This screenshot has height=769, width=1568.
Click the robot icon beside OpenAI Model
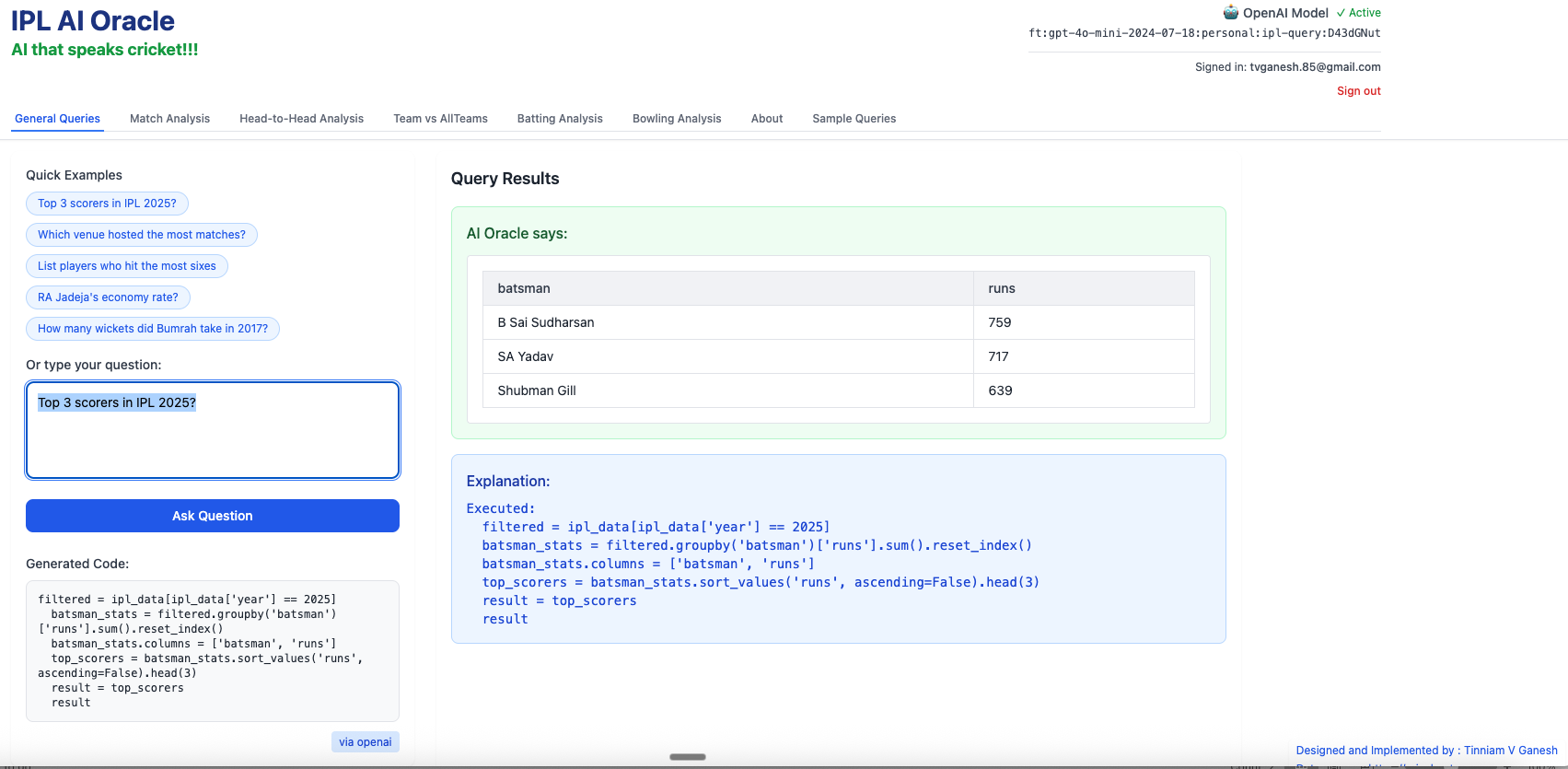(x=1230, y=13)
